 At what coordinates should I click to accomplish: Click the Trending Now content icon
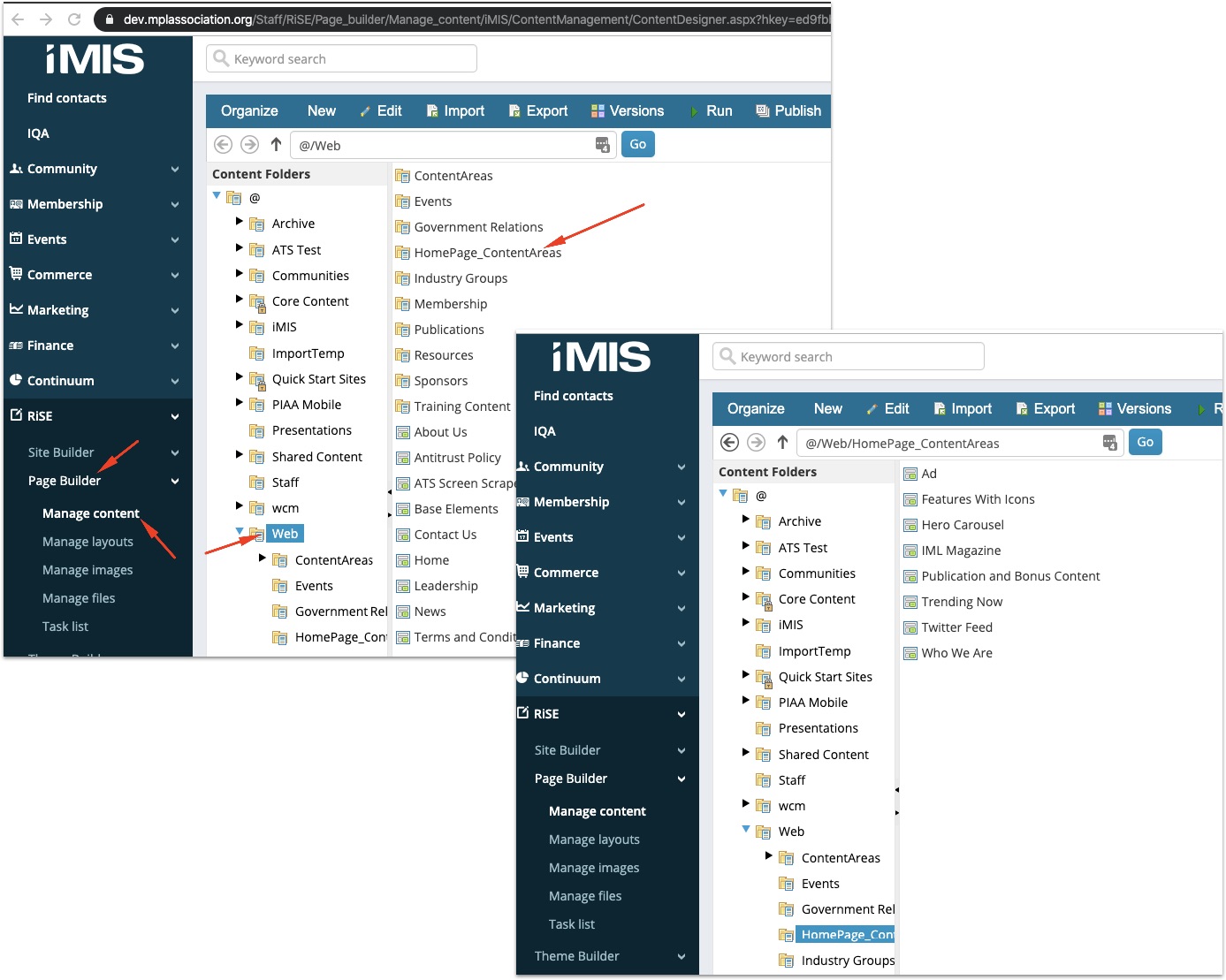[x=910, y=602]
